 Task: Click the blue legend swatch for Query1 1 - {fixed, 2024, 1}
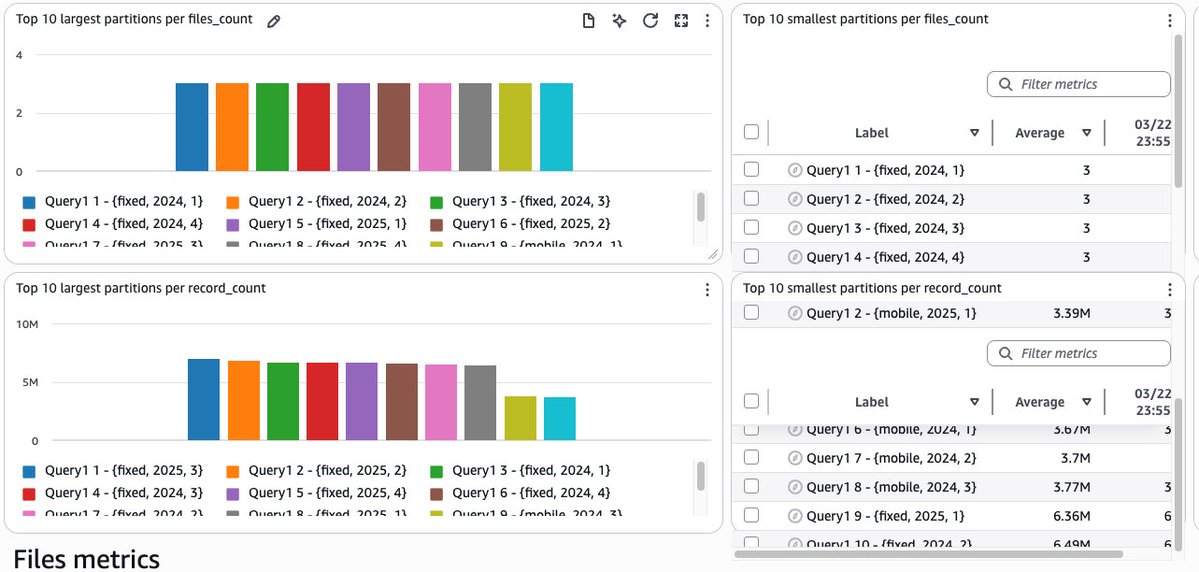[x=29, y=203]
